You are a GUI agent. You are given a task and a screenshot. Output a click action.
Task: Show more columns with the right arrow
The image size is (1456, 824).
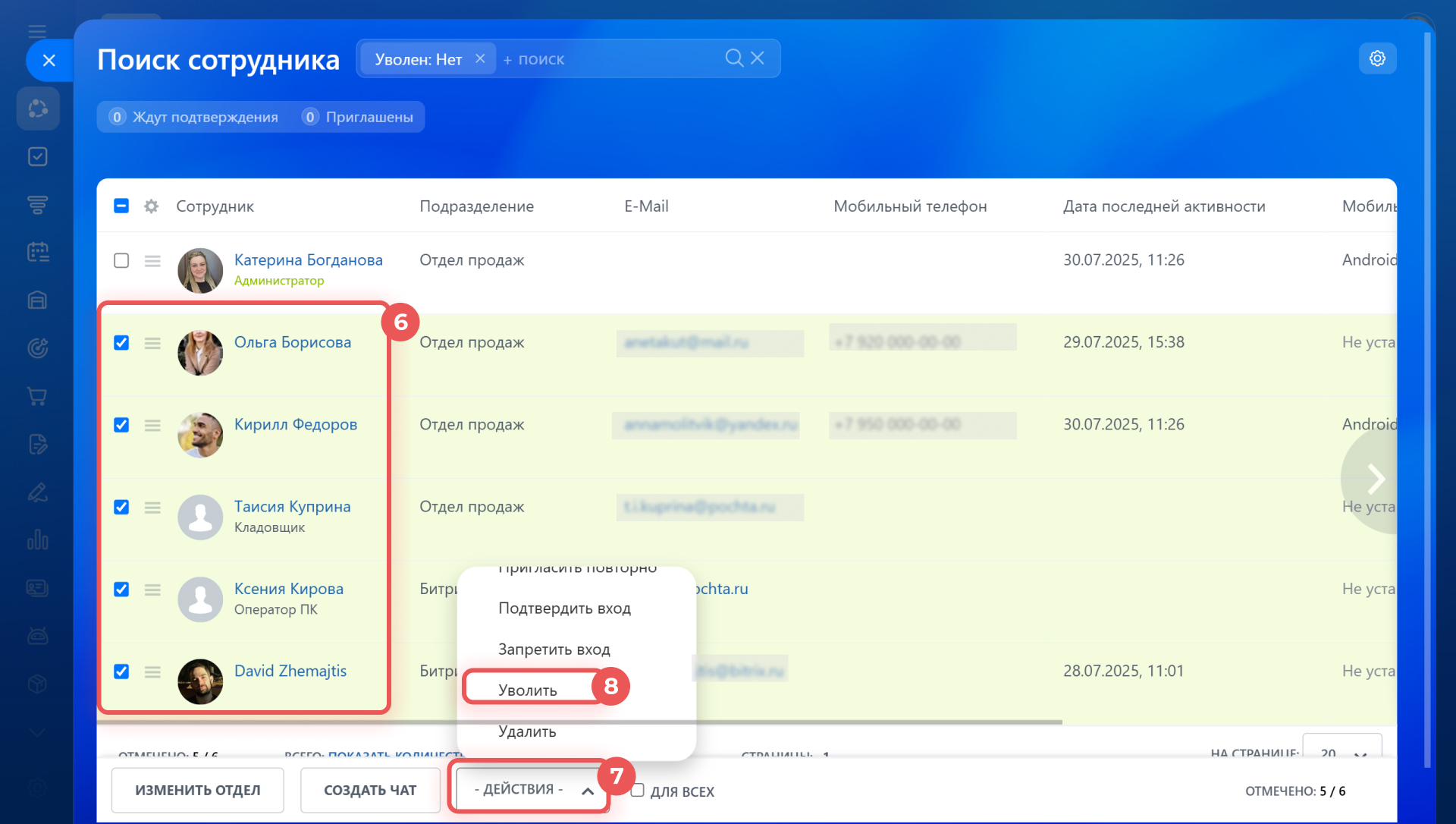1375,479
